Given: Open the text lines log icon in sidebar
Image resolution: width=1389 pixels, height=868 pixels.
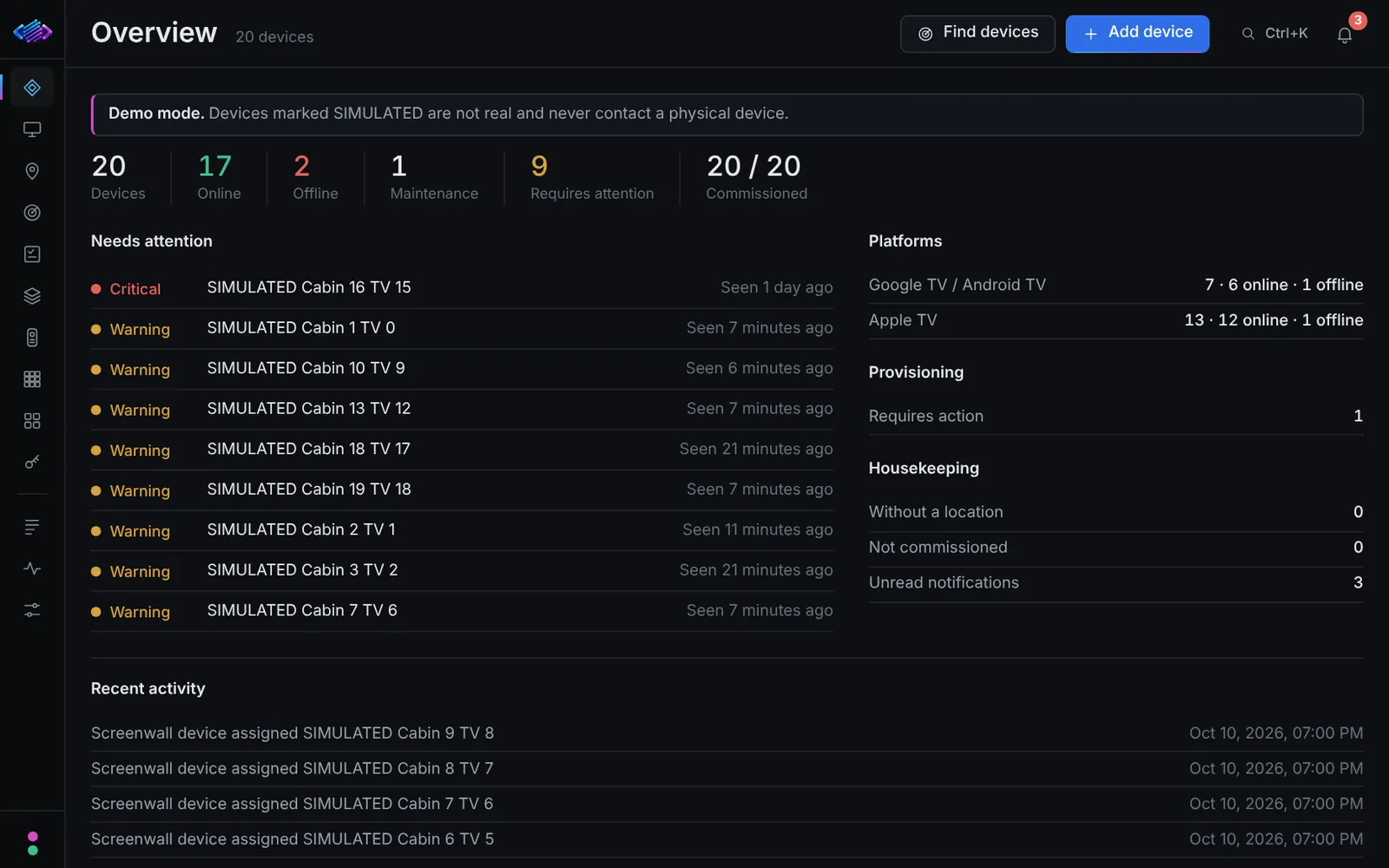Looking at the screenshot, I should click(32, 527).
